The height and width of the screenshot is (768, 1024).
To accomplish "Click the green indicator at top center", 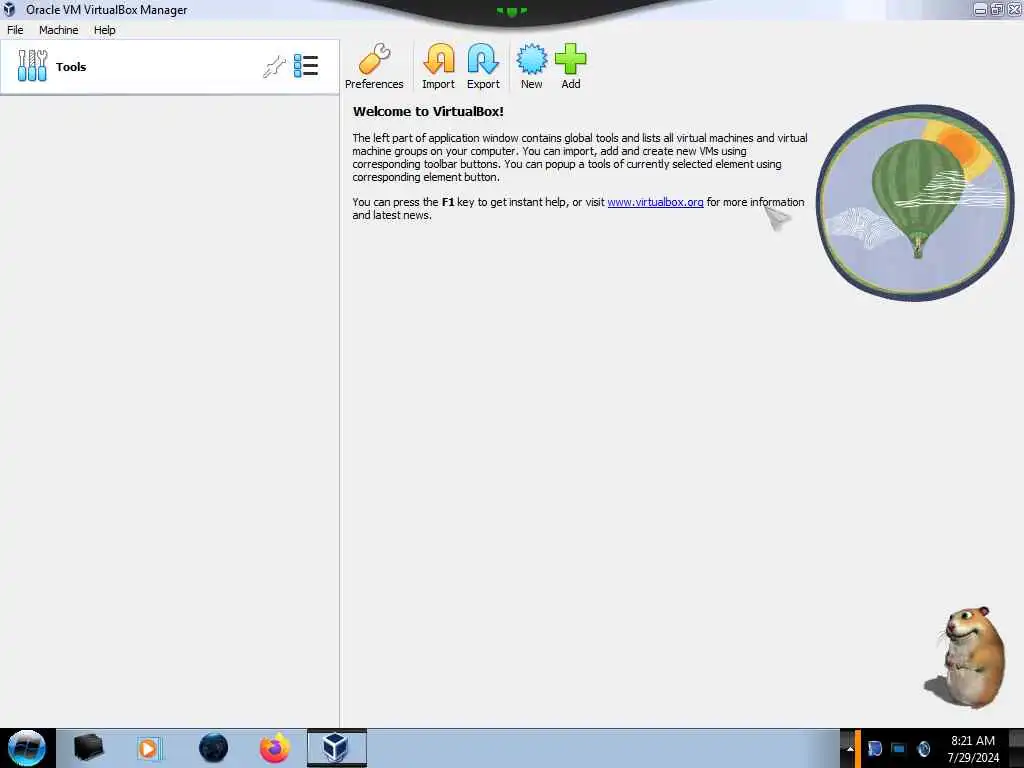I will tap(511, 11).
